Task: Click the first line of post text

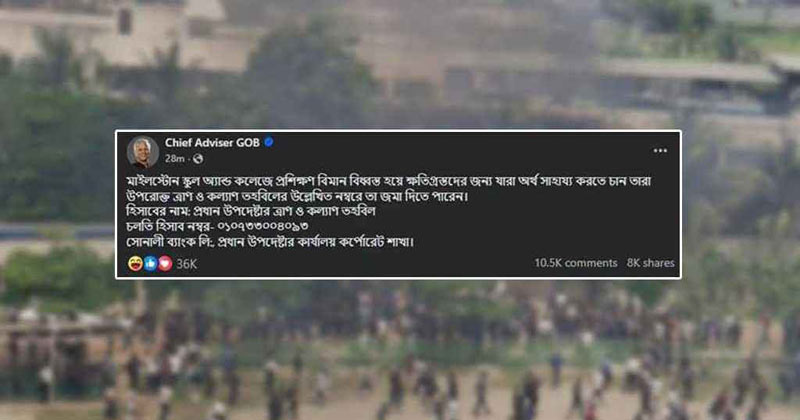Action: coord(389,181)
